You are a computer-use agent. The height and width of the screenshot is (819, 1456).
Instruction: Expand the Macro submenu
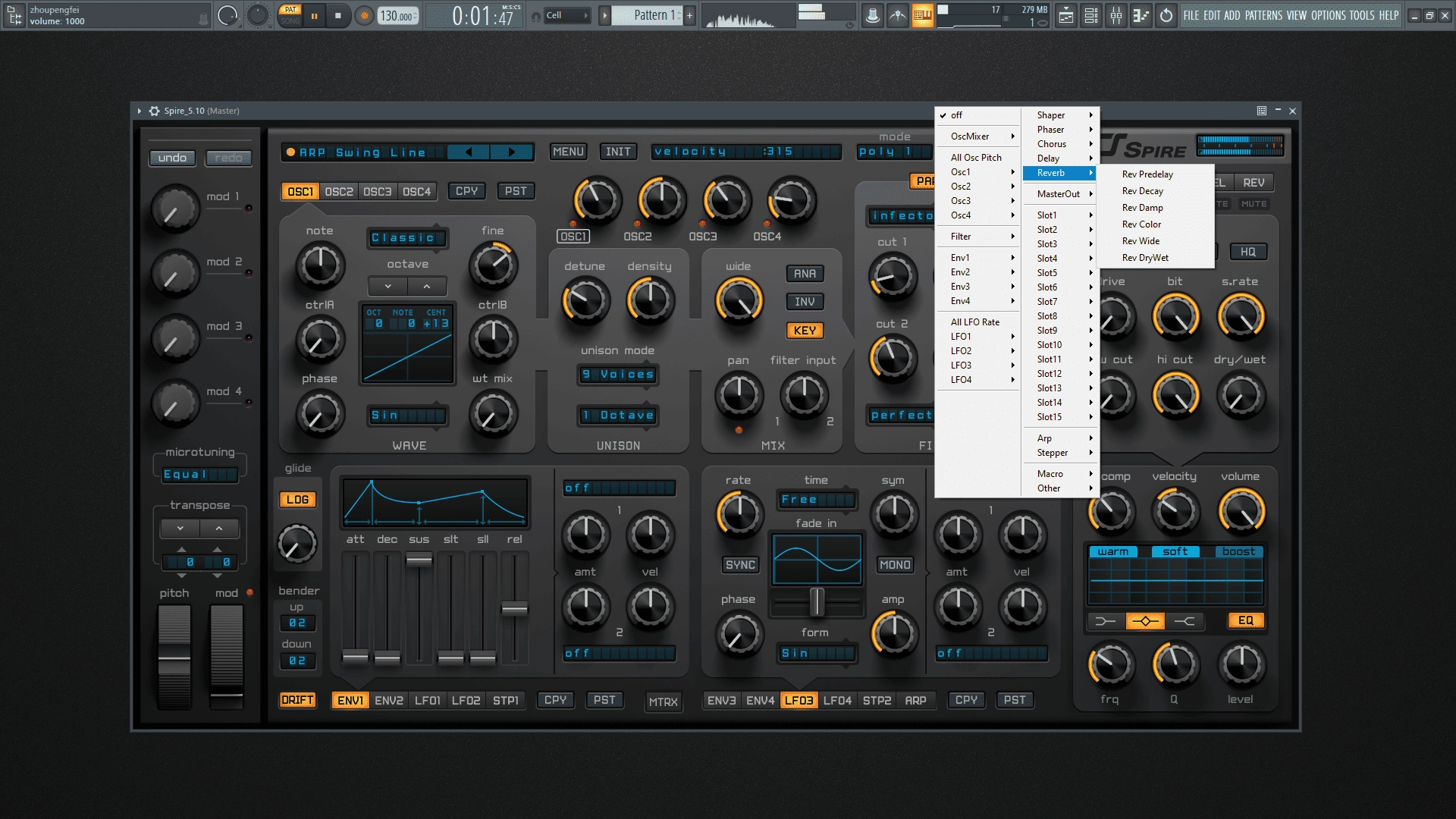(1059, 474)
